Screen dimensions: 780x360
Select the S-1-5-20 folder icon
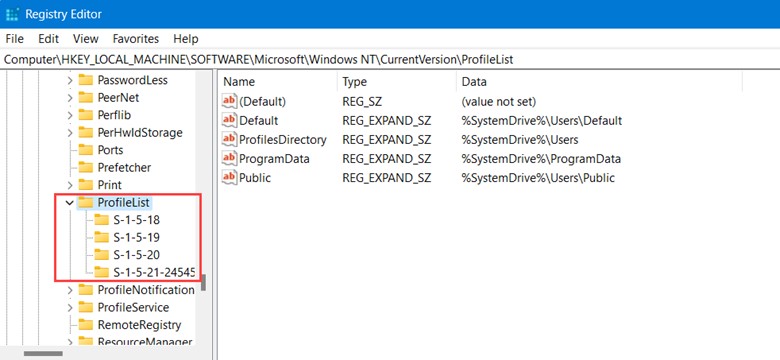coord(101,255)
